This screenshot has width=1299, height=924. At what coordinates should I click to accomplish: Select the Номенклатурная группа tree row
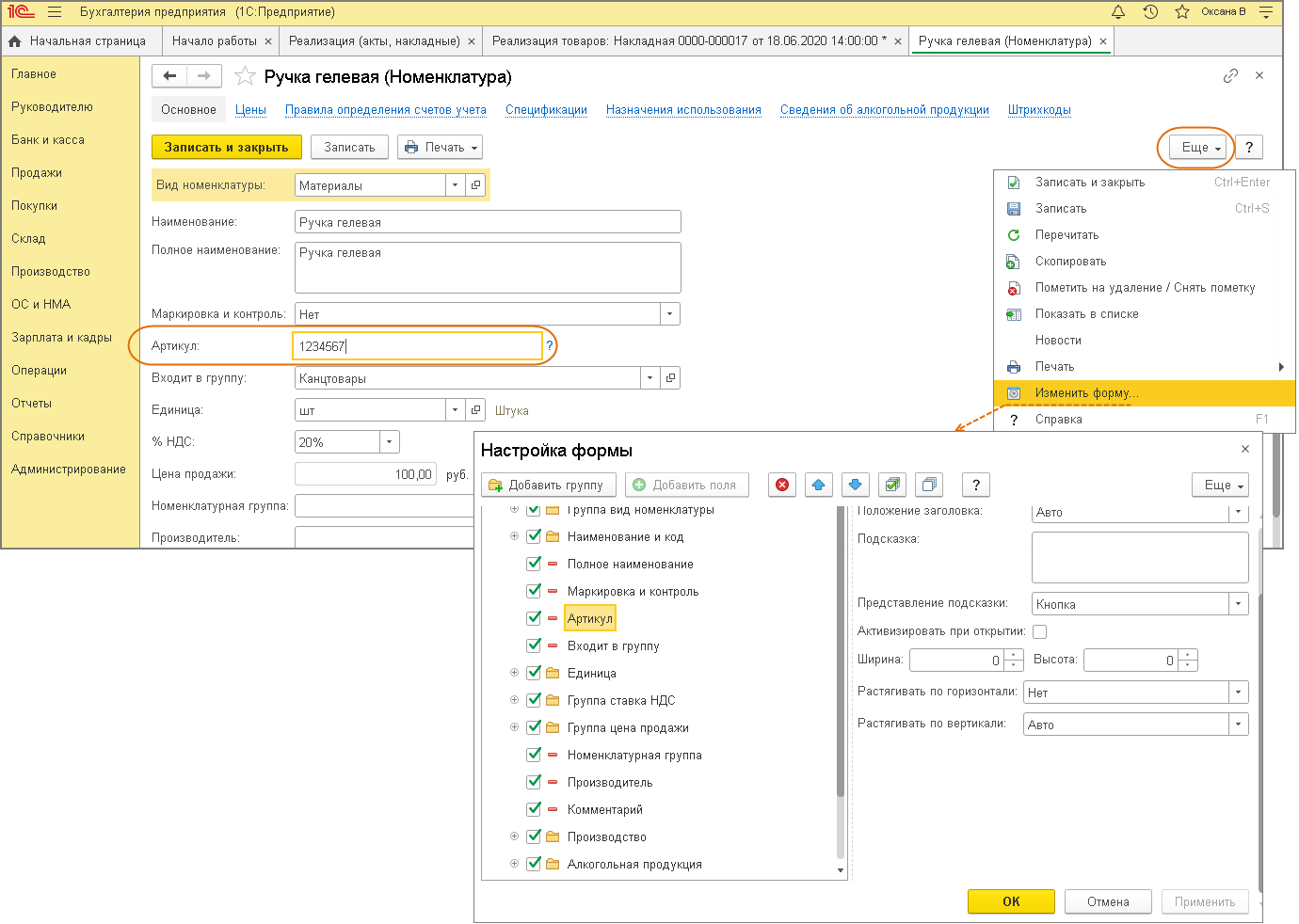click(634, 755)
